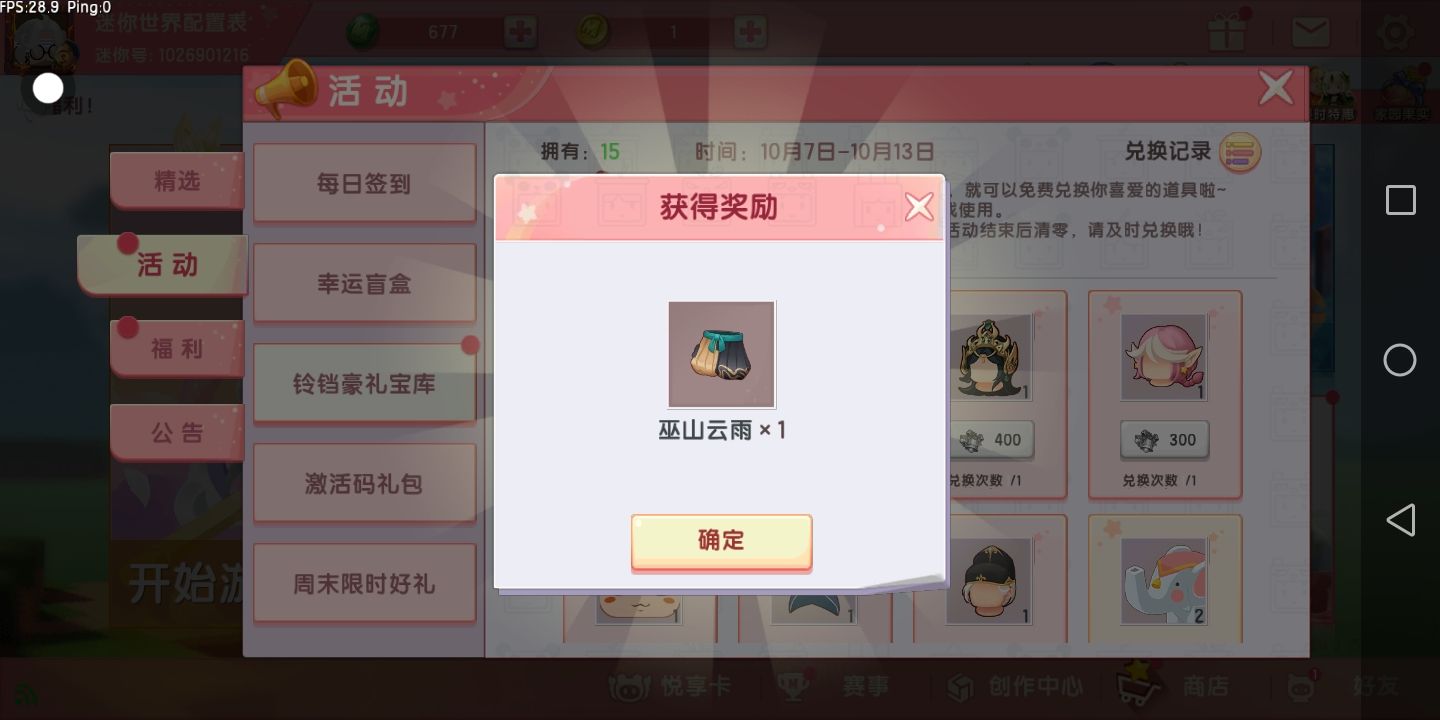Switch to the 精选 tab
This screenshot has height=720, width=1440.
[177, 181]
